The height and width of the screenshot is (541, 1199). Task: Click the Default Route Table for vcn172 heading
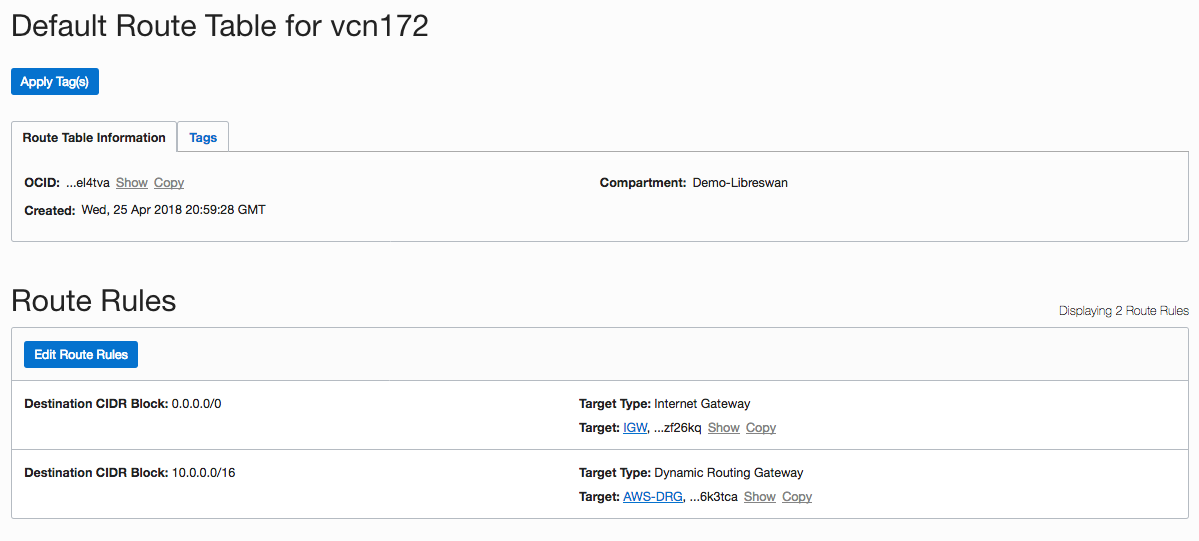coord(220,27)
